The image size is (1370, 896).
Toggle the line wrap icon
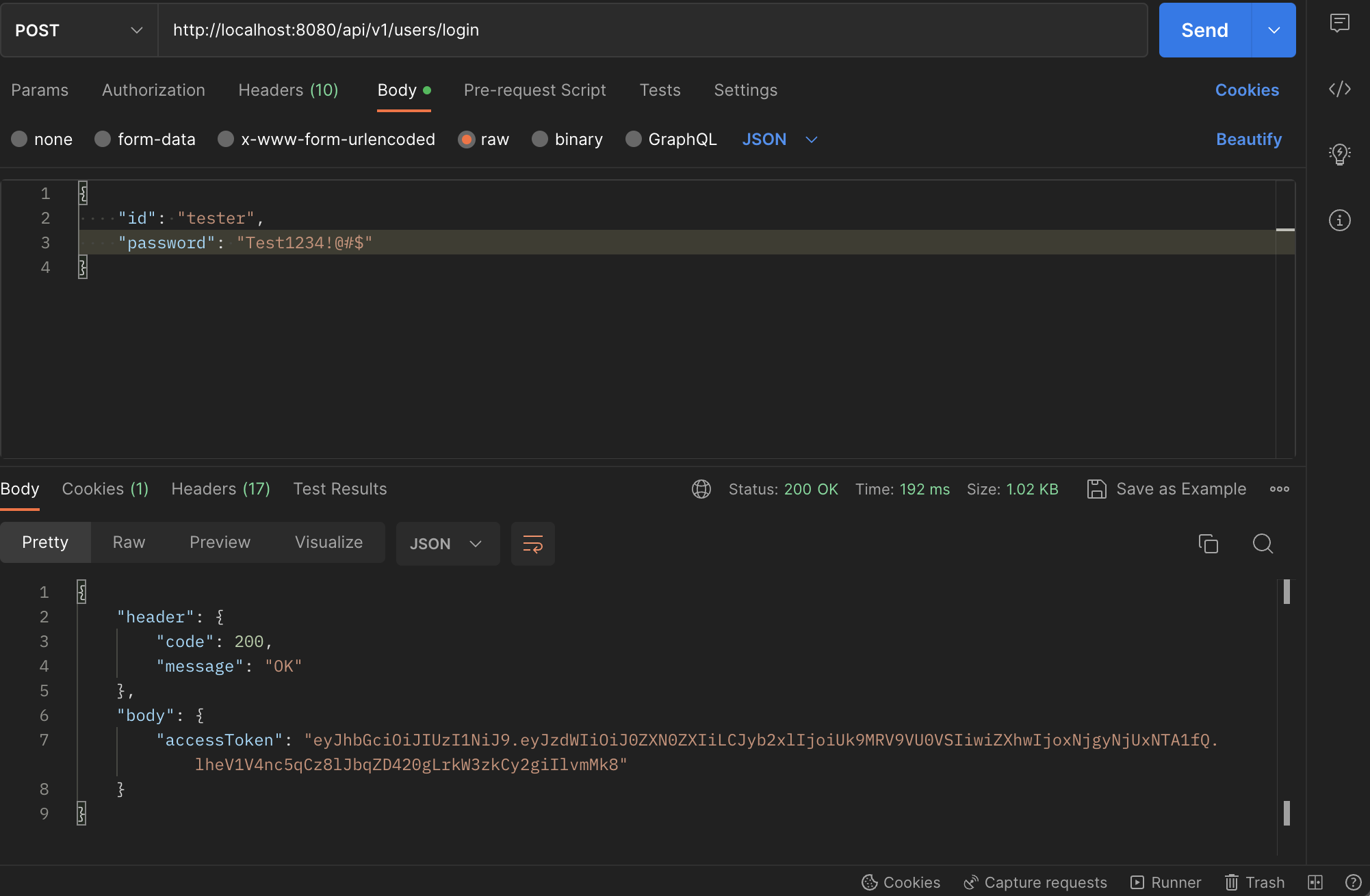coord(532,544)
